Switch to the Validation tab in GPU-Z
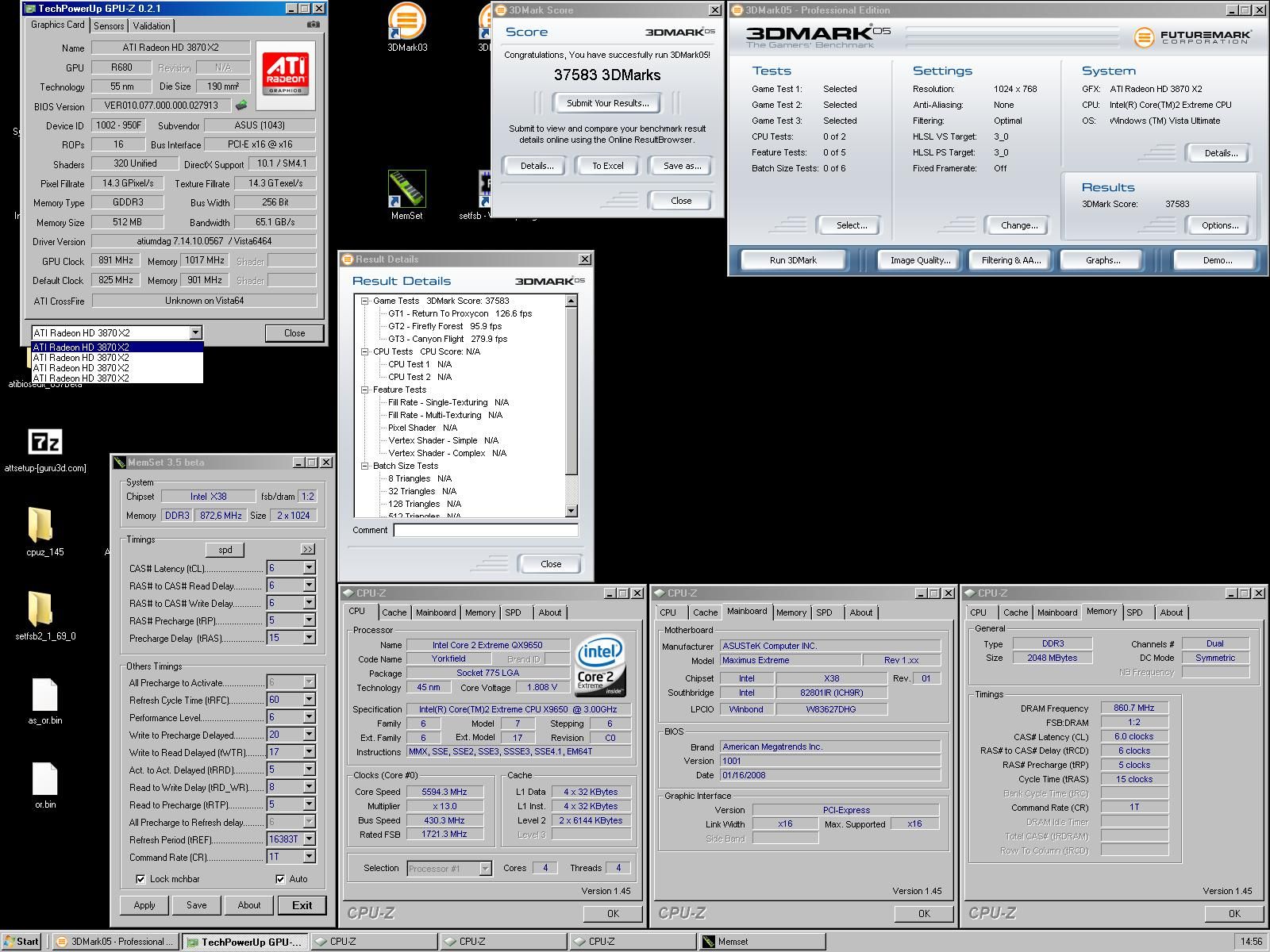The height and width of the screenshot is (952, 1270). [x=152, y=26]
